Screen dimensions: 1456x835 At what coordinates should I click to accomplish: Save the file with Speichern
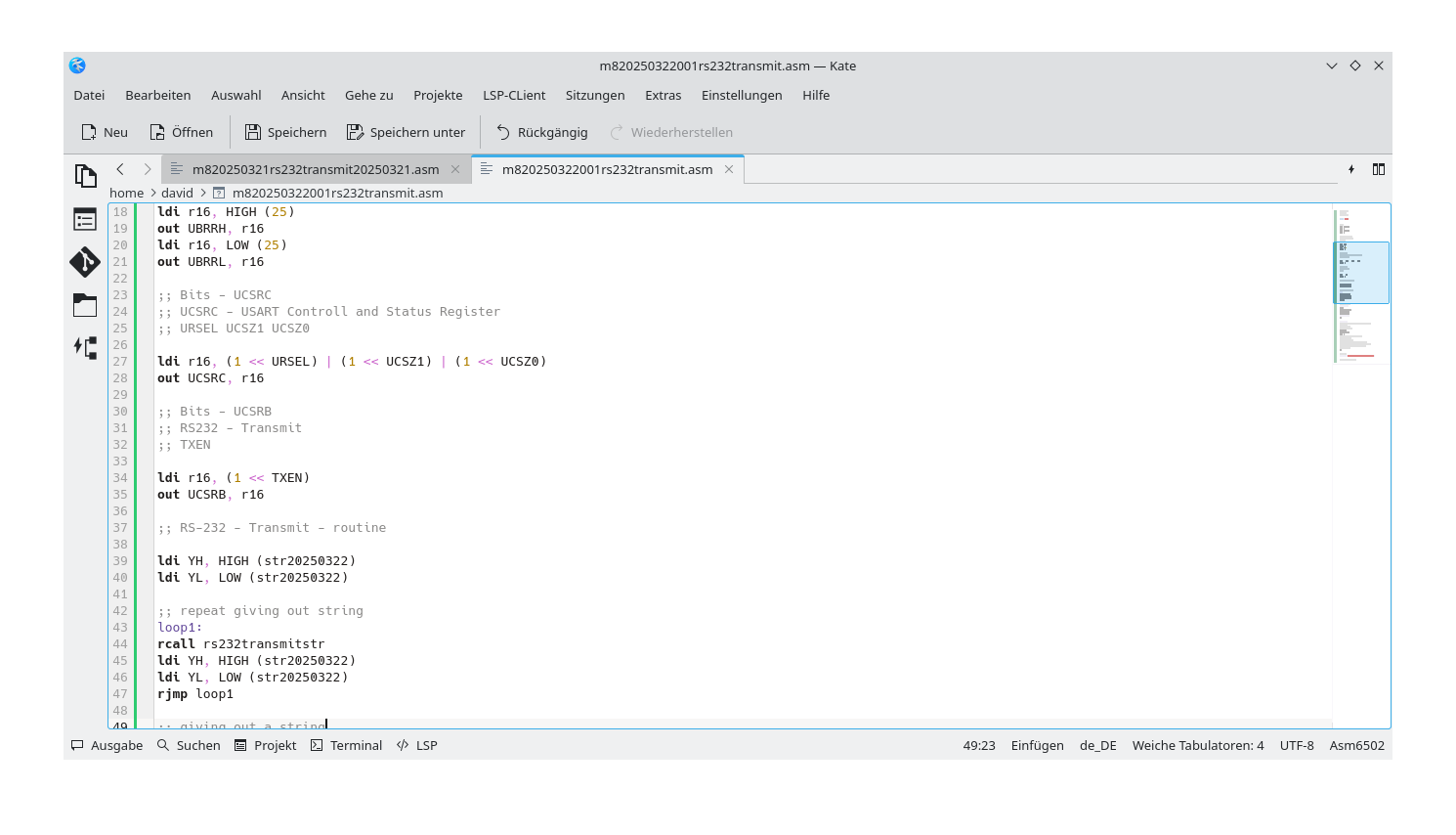pyautogui.click(x=284, y=131)
